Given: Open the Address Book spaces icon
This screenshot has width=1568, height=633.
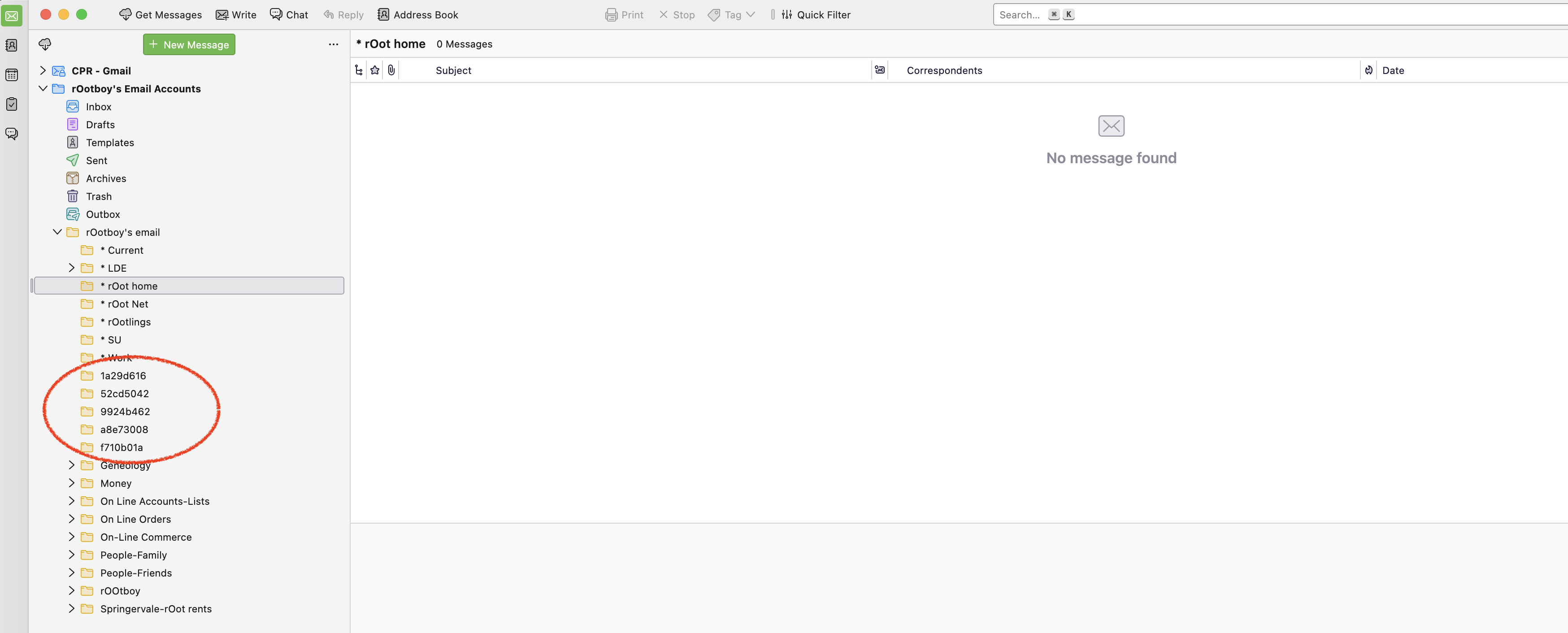Looking at the screenshot, I should click(x=12, y=45).
